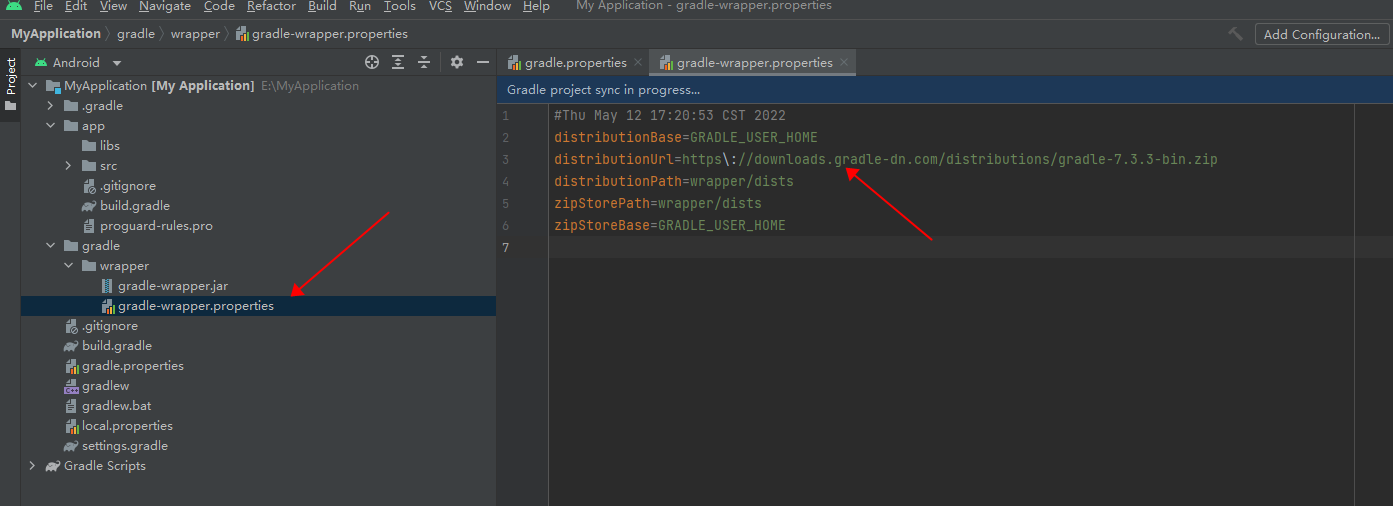Open the Build menu
The height and width of the screenshot is (506, 1393).
pyautogui.click(x=322, y=6)
